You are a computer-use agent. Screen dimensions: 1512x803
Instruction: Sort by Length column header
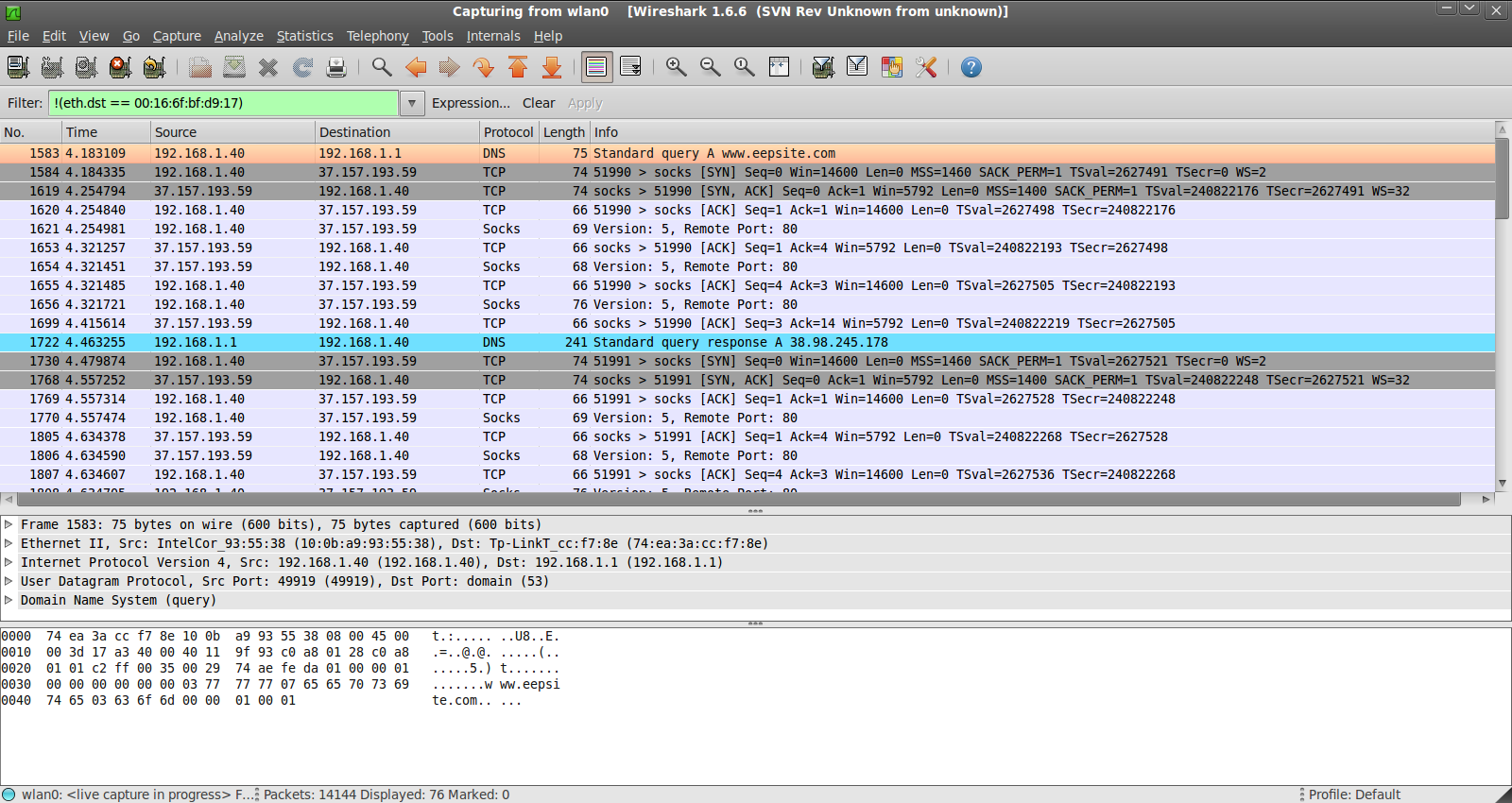564,132
